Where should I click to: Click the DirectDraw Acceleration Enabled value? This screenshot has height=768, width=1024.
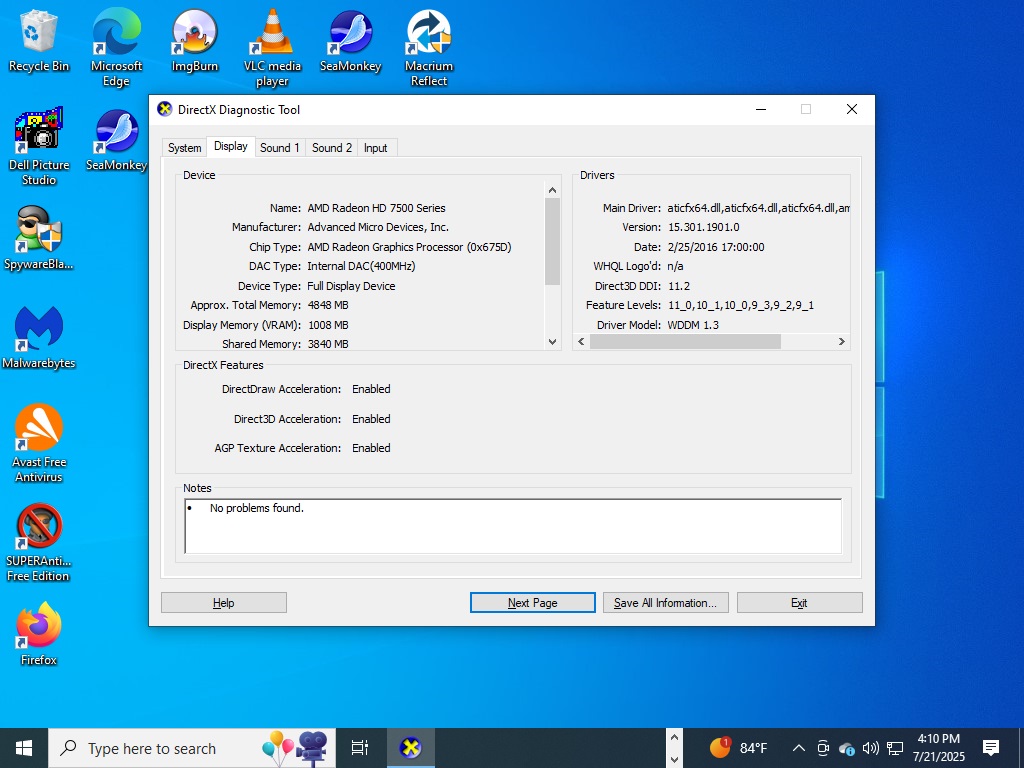(371, 389)
